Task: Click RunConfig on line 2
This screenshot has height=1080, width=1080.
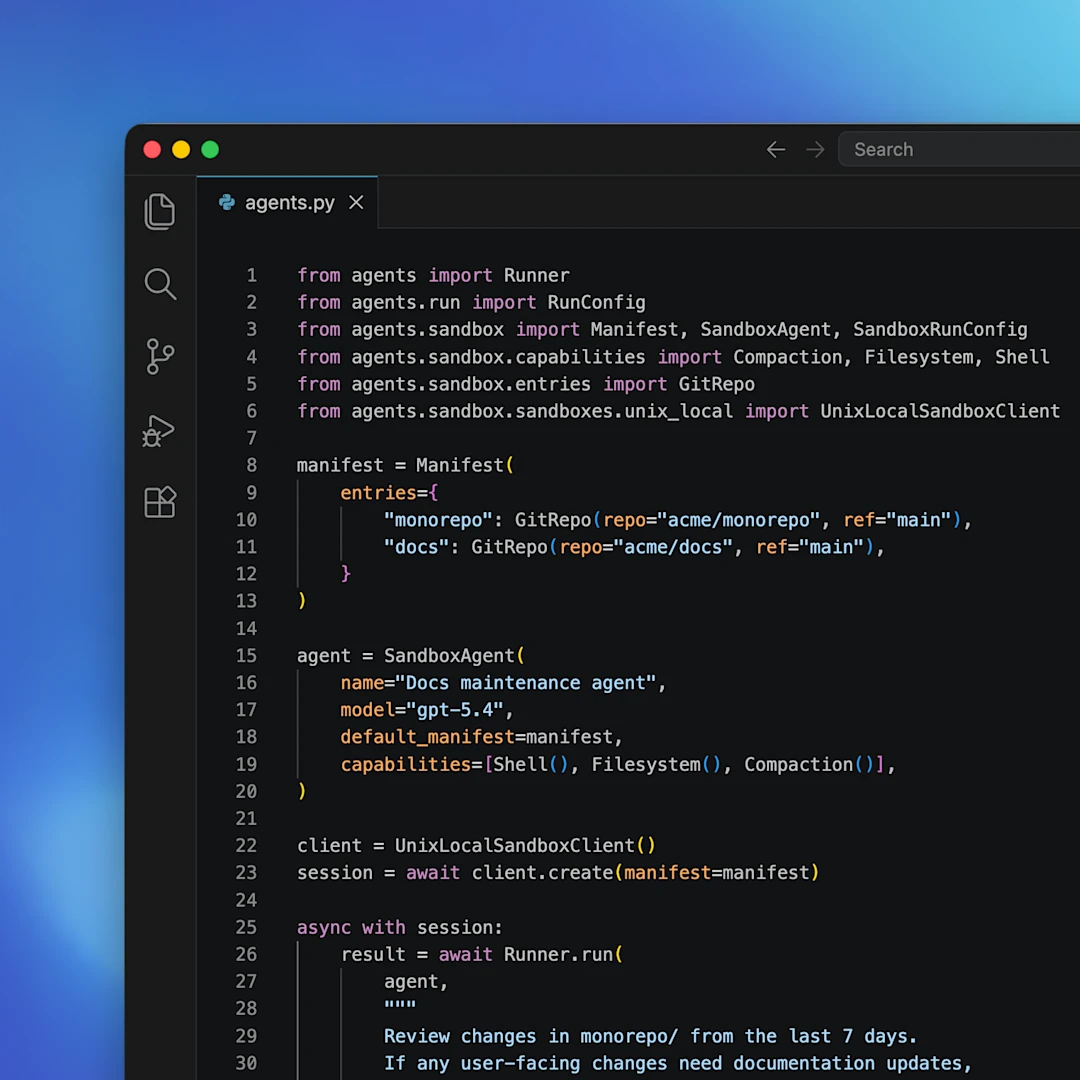Action: tap(596, 302)
